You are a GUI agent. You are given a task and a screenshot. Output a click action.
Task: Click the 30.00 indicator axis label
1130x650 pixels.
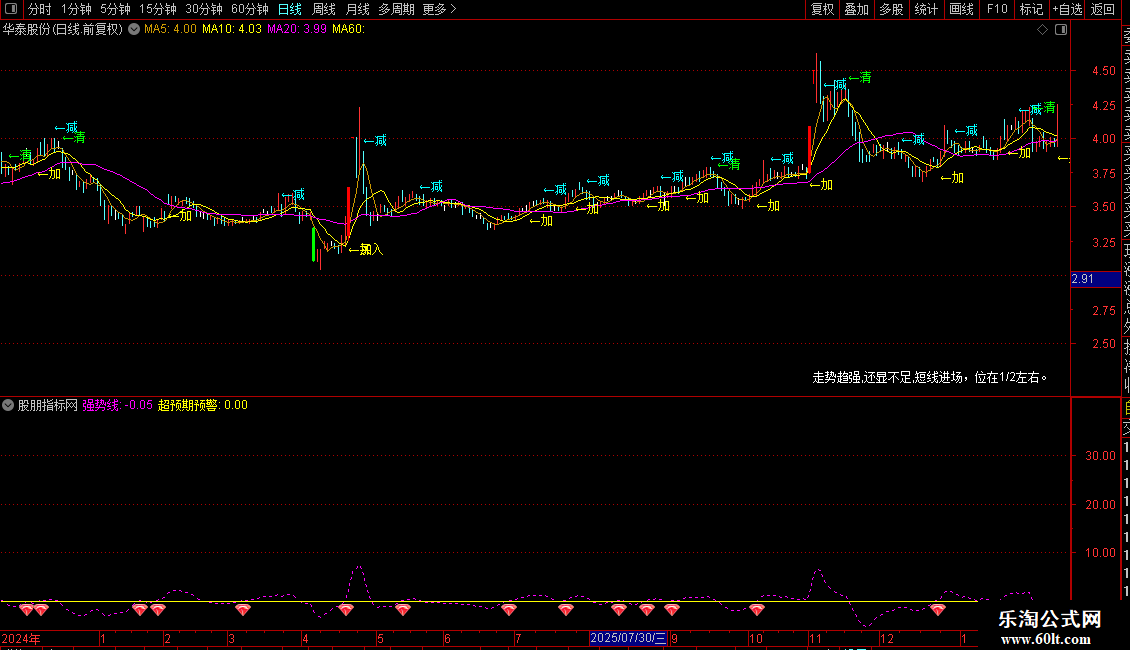click(1100, 455)
